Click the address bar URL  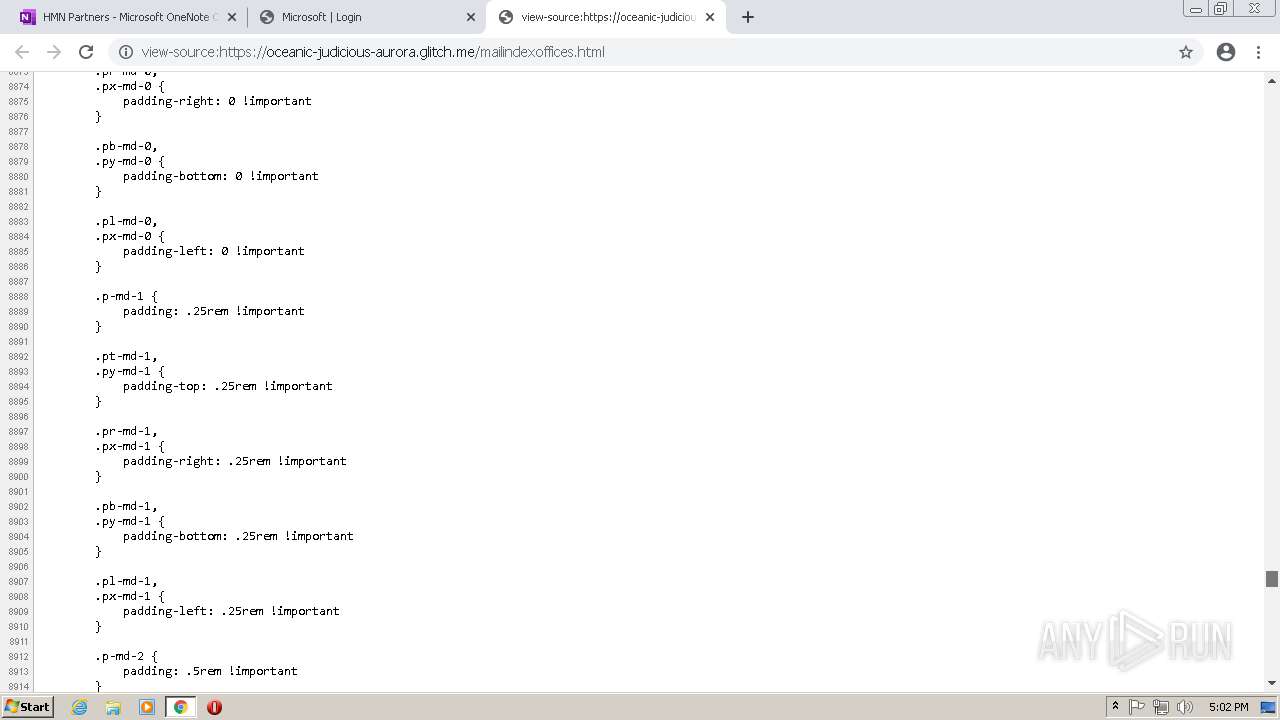[x=373, y=52]
